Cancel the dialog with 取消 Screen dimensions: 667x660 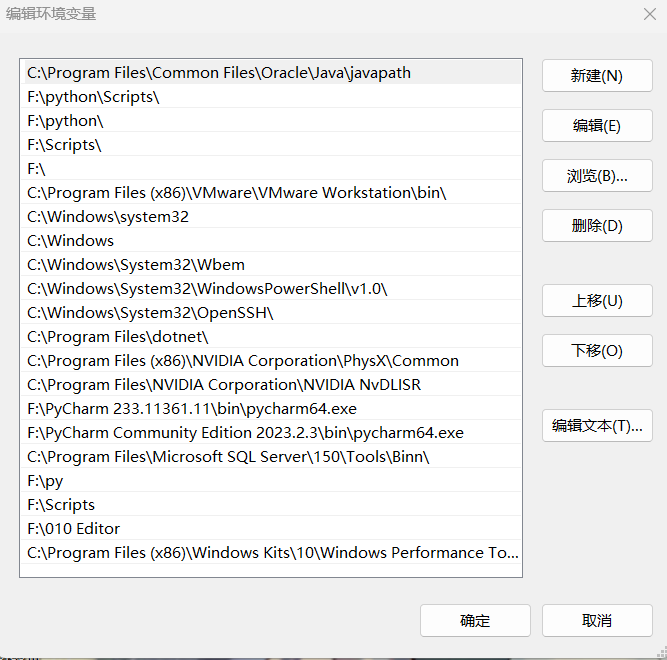(597, 621)
